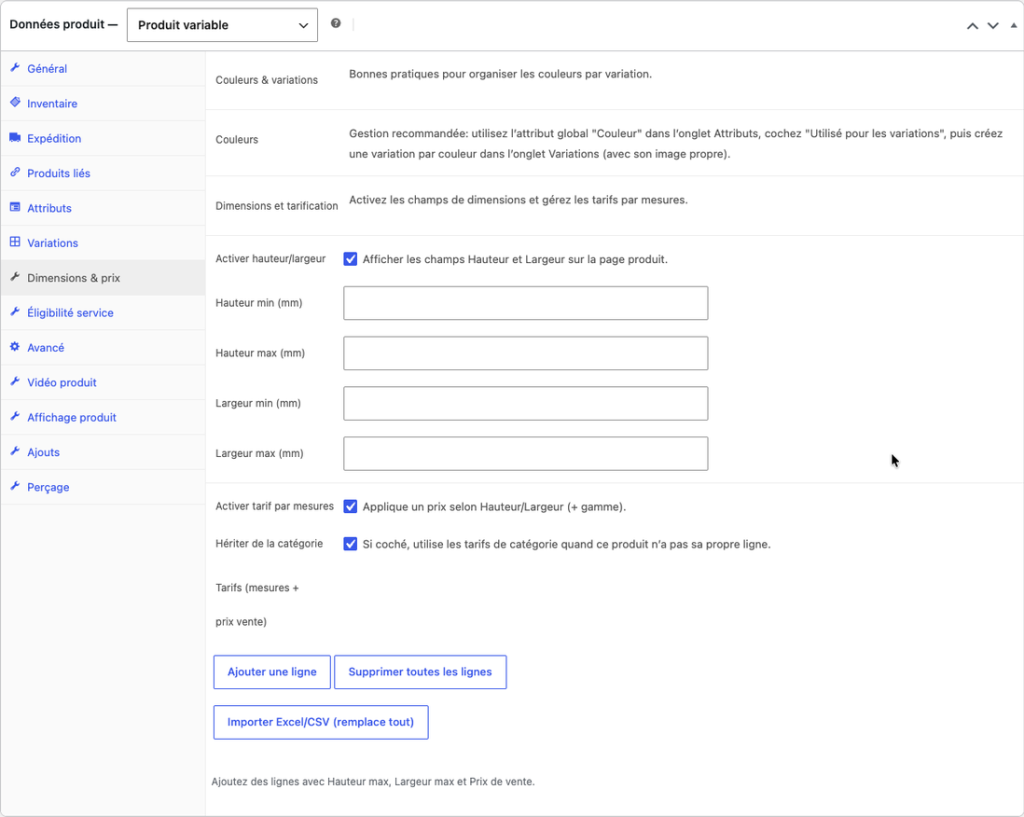1024x817 pixels.
Task: Move the panel up with the up arrow
Action: coord(972,25)
